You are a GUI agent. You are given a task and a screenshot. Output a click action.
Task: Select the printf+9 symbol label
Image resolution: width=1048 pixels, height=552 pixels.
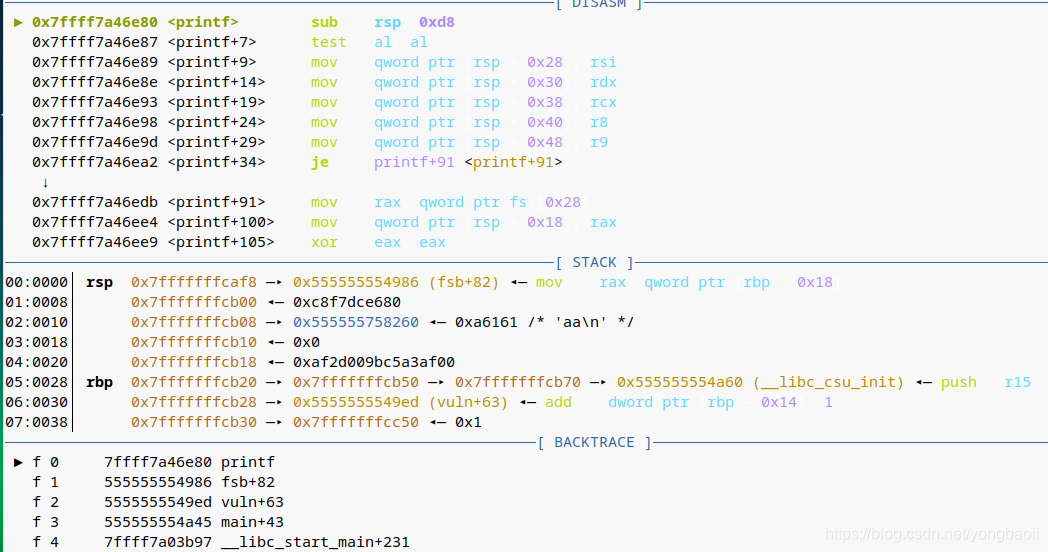pos(212,62)
